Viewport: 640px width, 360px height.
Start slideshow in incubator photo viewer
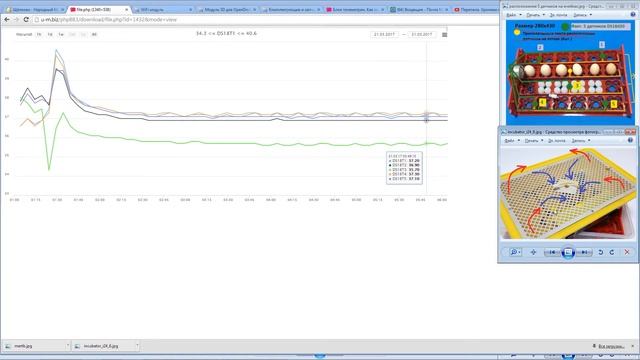pos(568,252)
